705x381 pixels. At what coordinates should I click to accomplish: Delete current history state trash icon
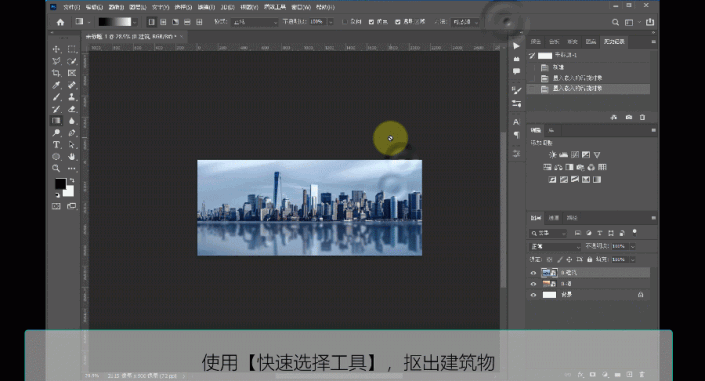tap(643, 117)
